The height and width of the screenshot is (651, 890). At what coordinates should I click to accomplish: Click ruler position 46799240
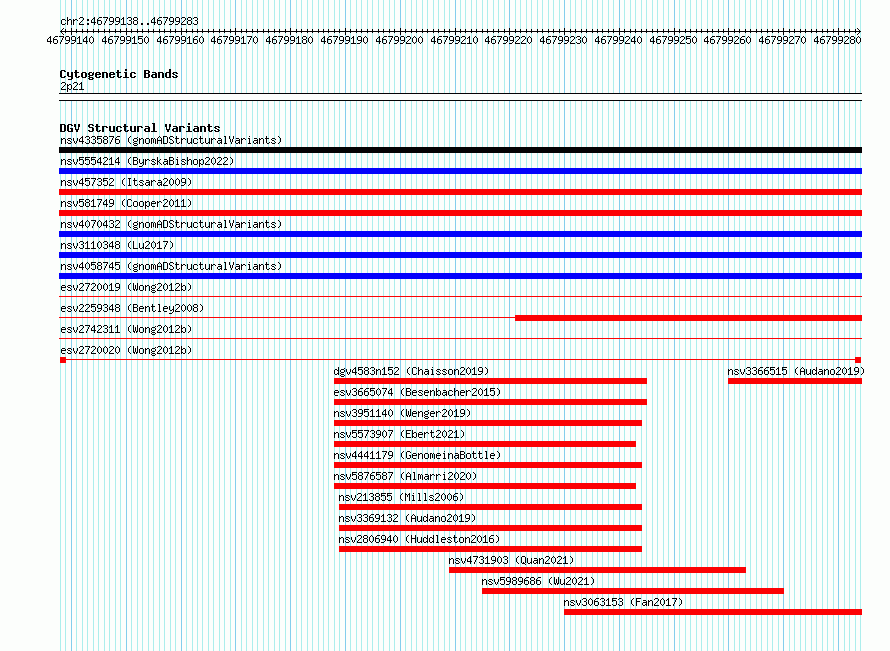point(618,40)
